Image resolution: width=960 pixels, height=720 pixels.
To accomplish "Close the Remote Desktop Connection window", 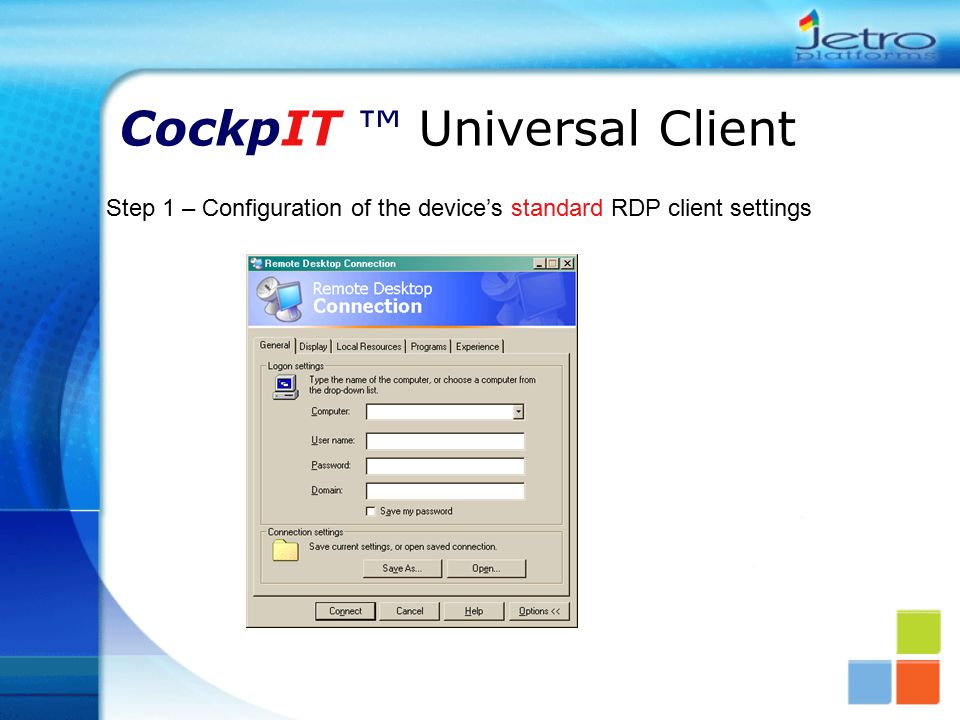I will [568, 263].
